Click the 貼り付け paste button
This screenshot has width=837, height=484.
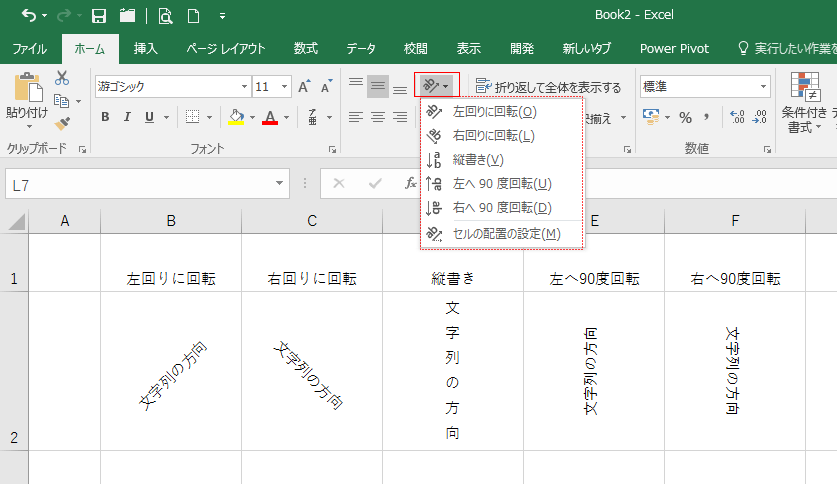point(26,101)
